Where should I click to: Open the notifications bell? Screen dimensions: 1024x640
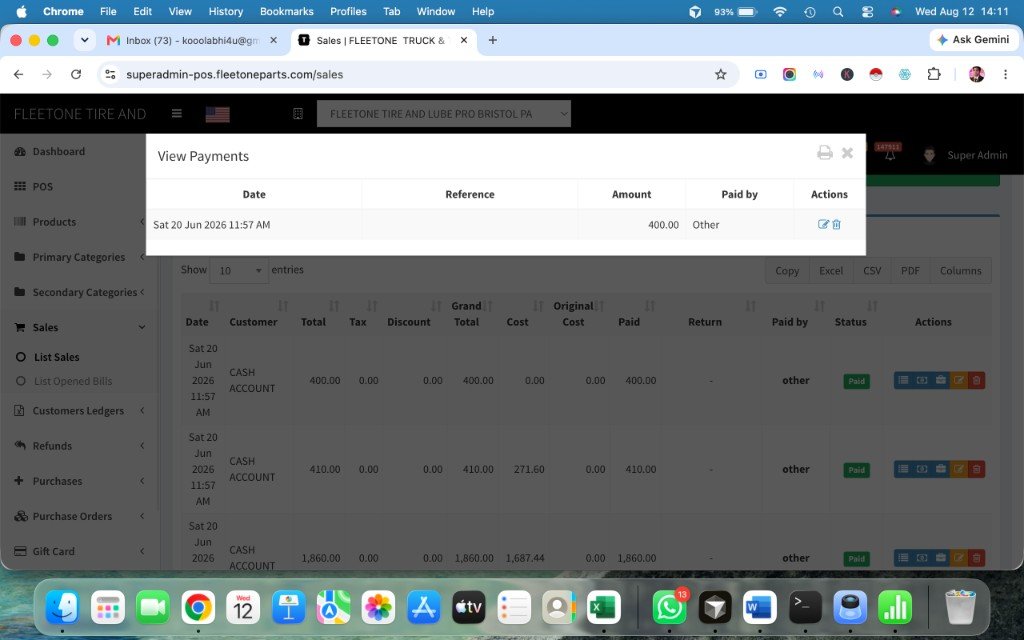point(889,155)
